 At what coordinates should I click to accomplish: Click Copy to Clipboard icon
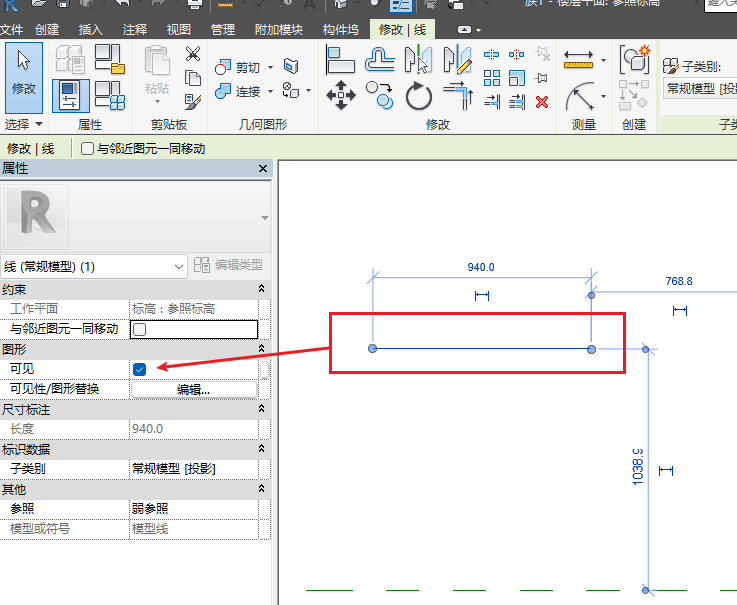point(193,78)
